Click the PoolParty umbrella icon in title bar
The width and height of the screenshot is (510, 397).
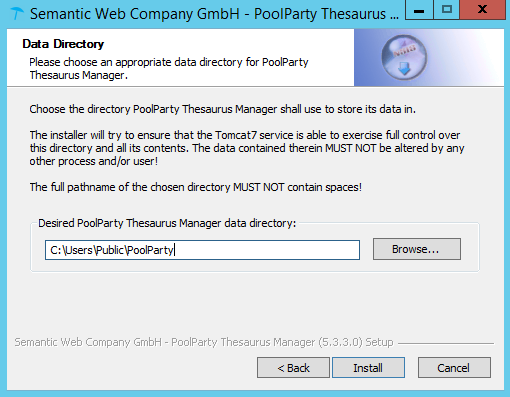tap(17, 14)
